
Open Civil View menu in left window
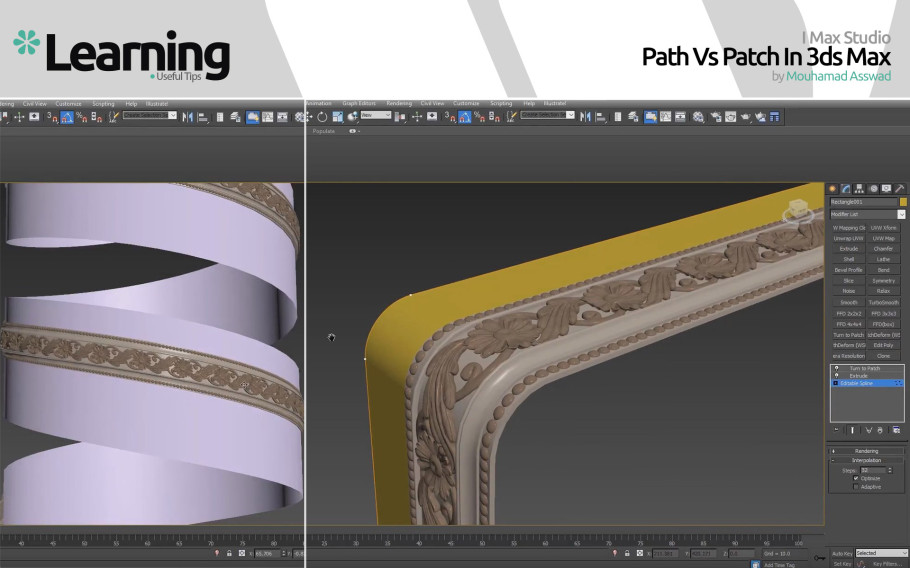coord(35,104)
